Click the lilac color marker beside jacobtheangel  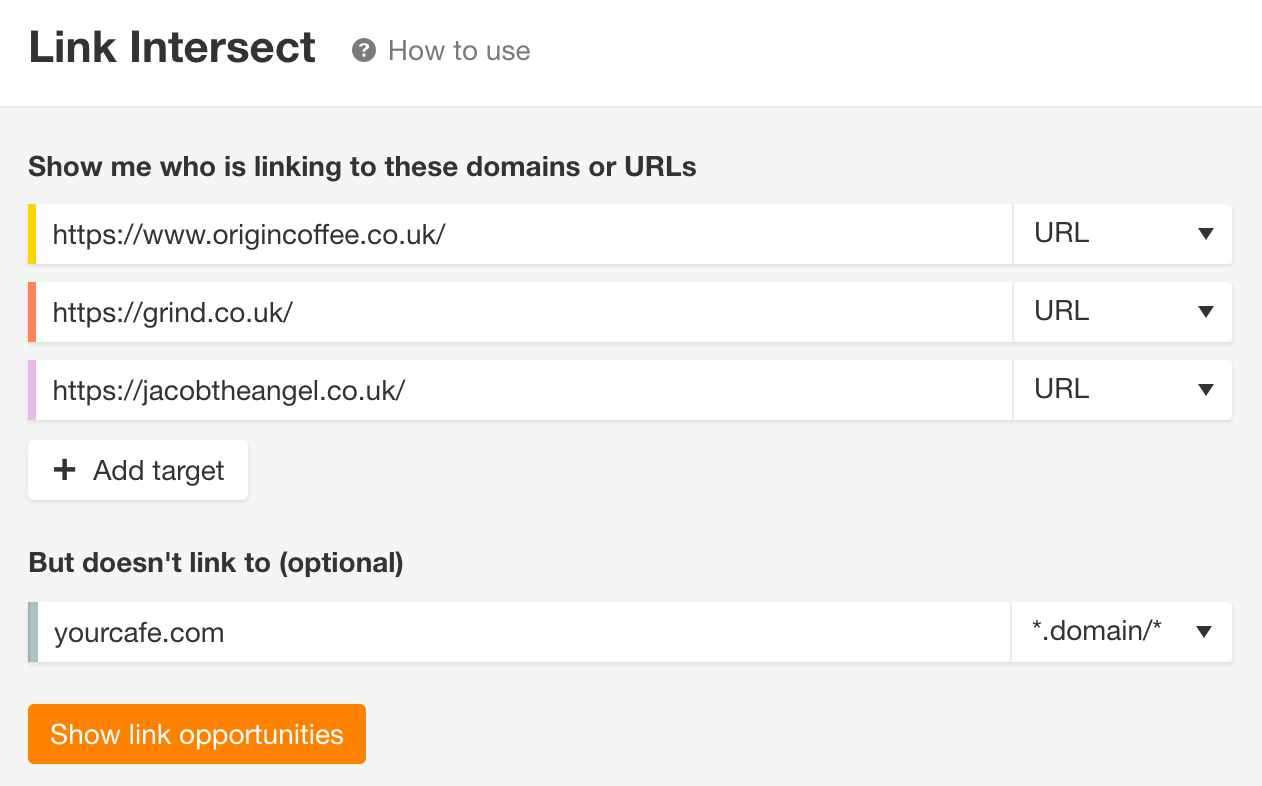(x=32, y=390)
